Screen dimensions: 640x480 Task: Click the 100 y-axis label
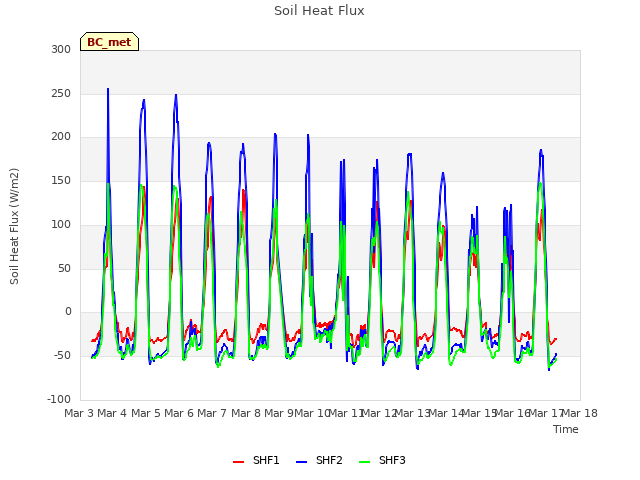[61, 224]
